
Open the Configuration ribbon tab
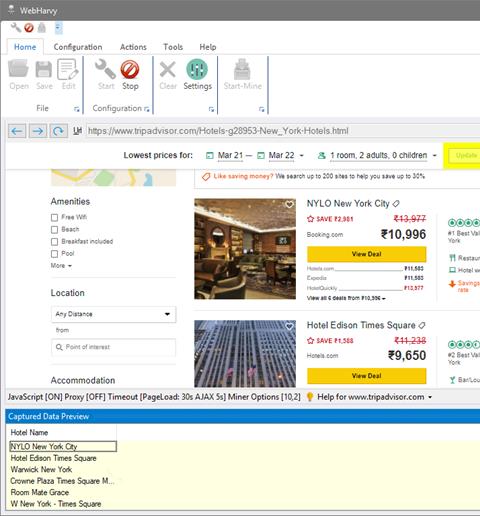pos(78,47)
